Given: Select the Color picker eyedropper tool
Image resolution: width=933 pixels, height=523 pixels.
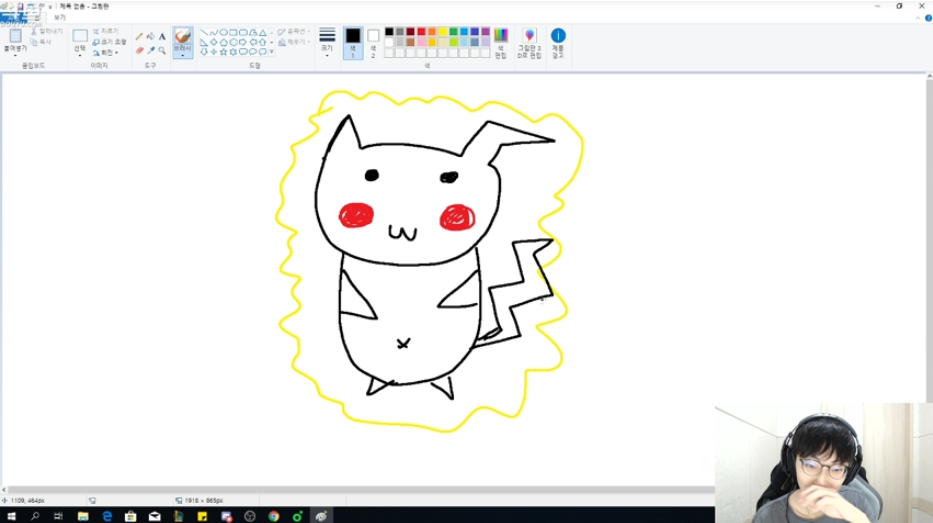Looking at the screenshot, I should [151, 51].
